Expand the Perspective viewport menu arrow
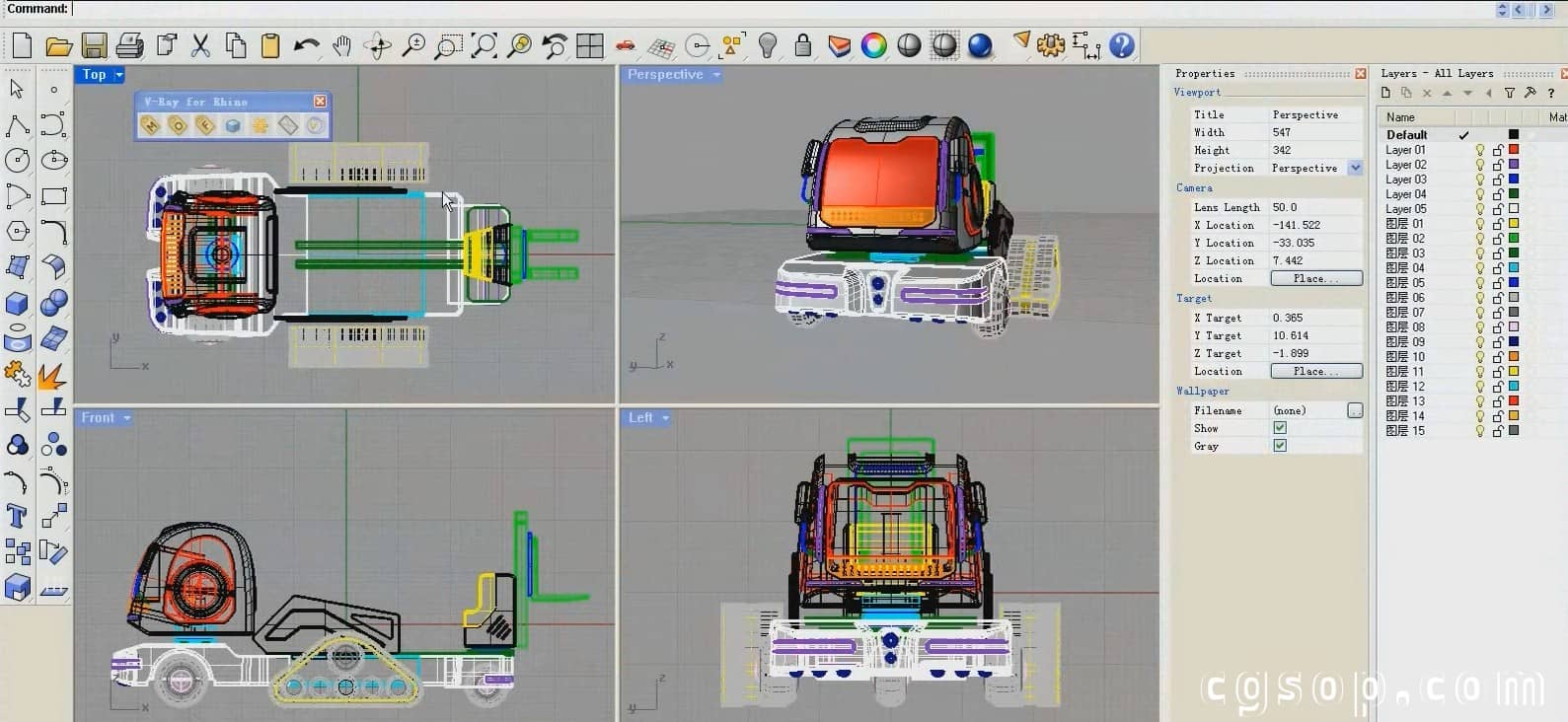 pos(716,75)
